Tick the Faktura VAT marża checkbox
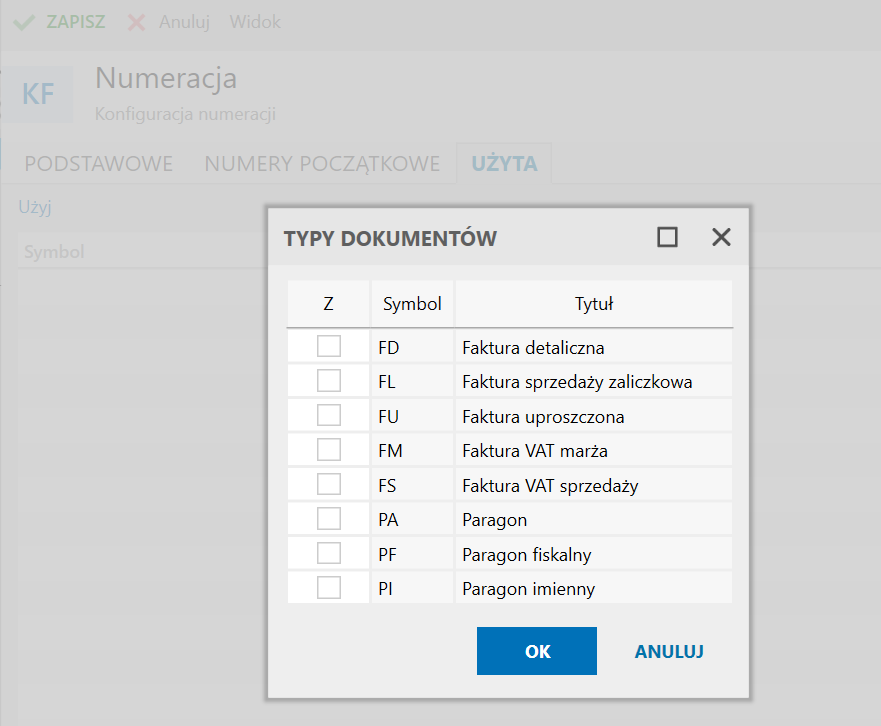The height and width of the screenshot is (726, 881). tap(329, 450)
